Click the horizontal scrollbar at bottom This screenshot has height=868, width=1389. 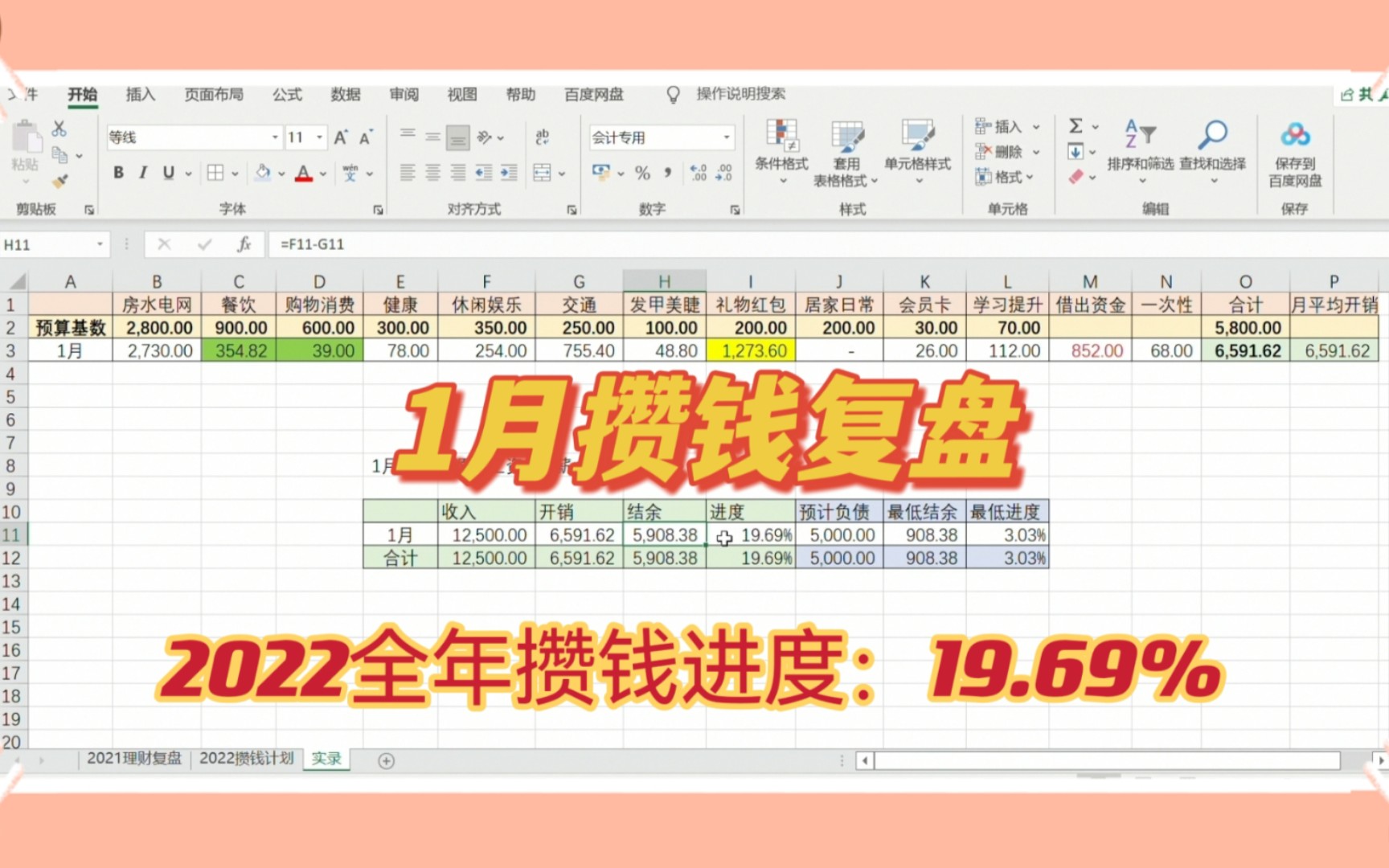[1108, 760]
